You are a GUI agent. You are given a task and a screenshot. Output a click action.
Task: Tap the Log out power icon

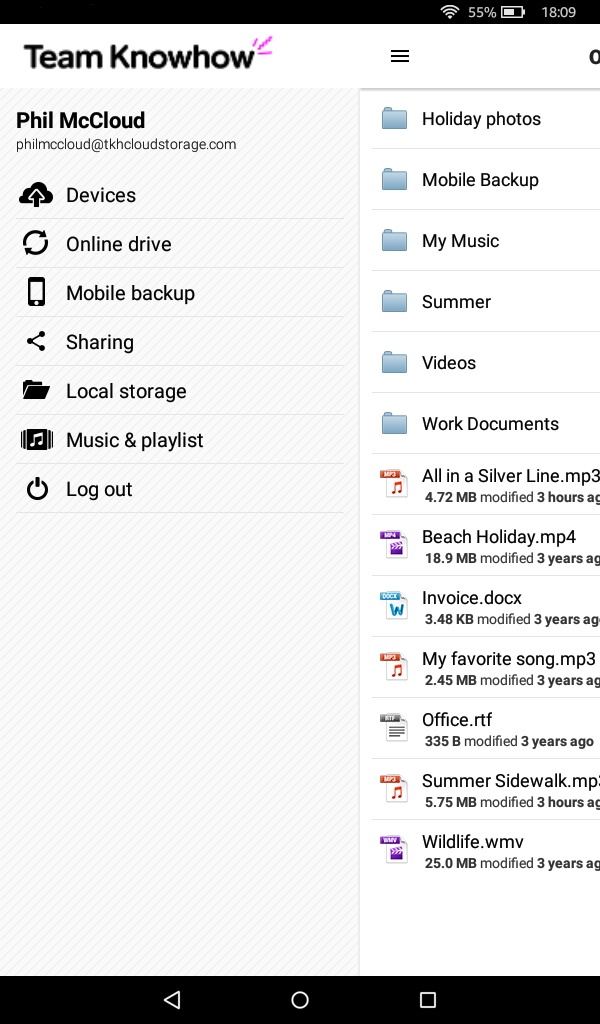click(37, 488)
